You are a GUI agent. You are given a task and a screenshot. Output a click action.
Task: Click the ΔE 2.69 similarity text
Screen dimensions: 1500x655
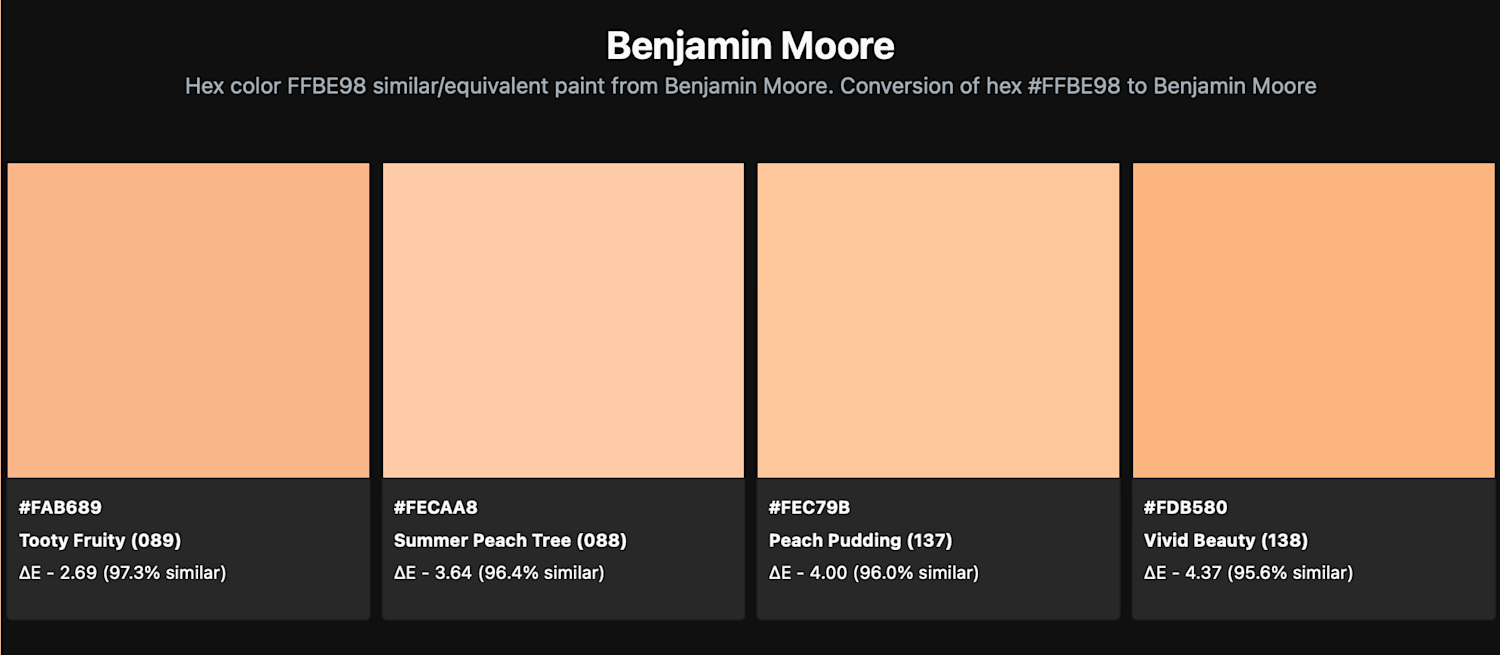[x=123, y=573]
